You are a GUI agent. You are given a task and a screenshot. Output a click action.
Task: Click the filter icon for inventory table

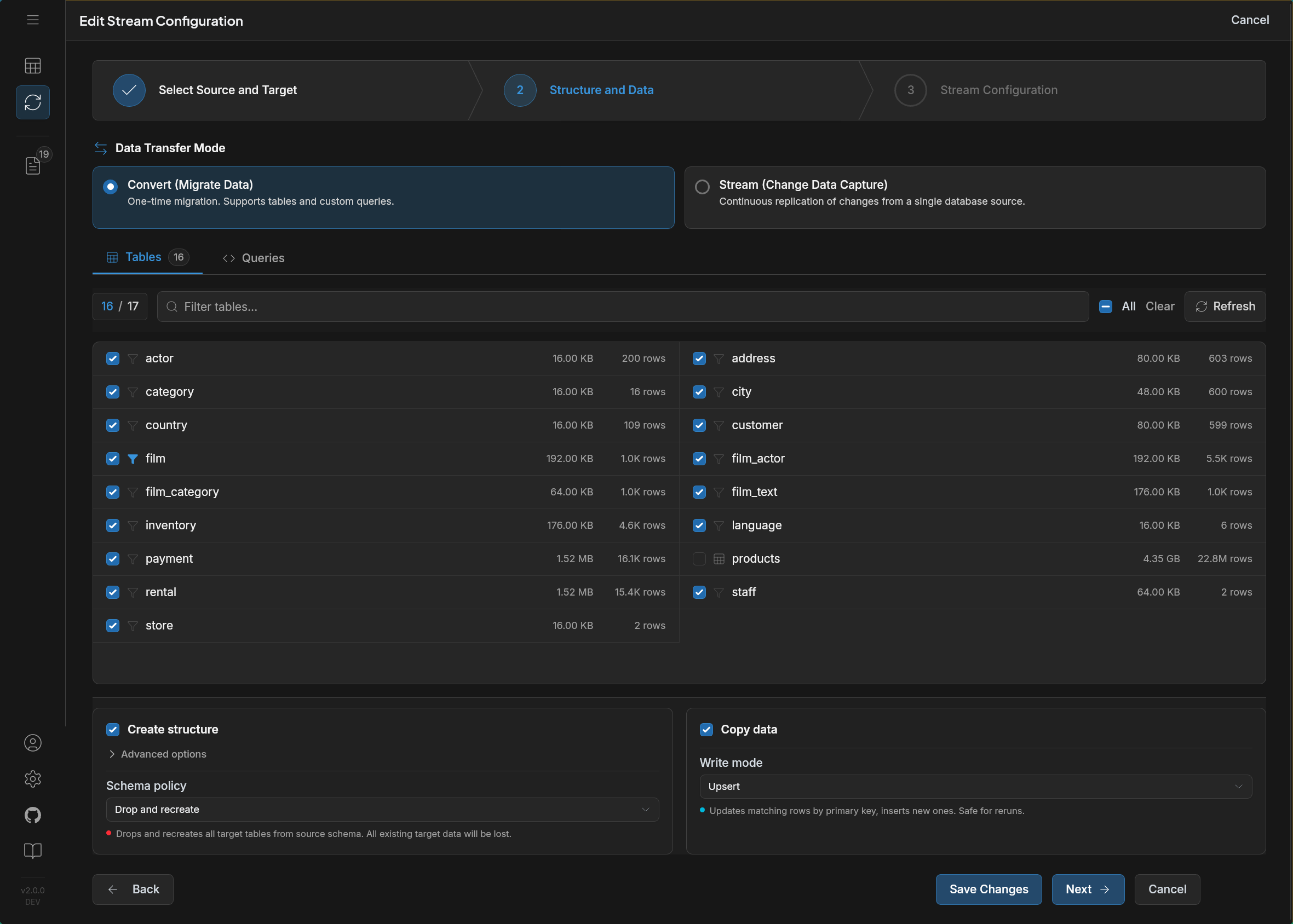tap(133, 525)
